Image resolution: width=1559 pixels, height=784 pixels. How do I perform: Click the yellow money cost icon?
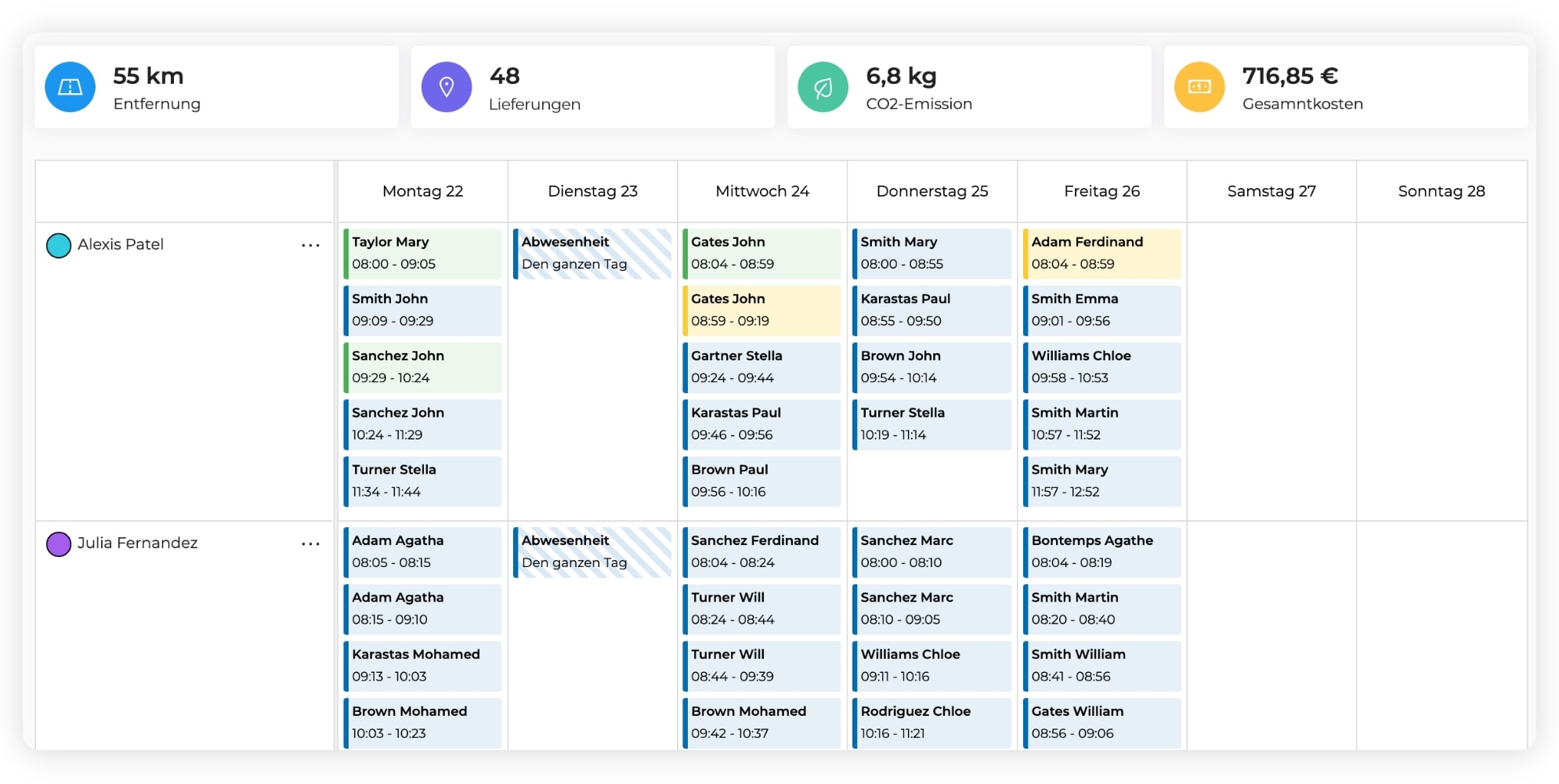1199,87
